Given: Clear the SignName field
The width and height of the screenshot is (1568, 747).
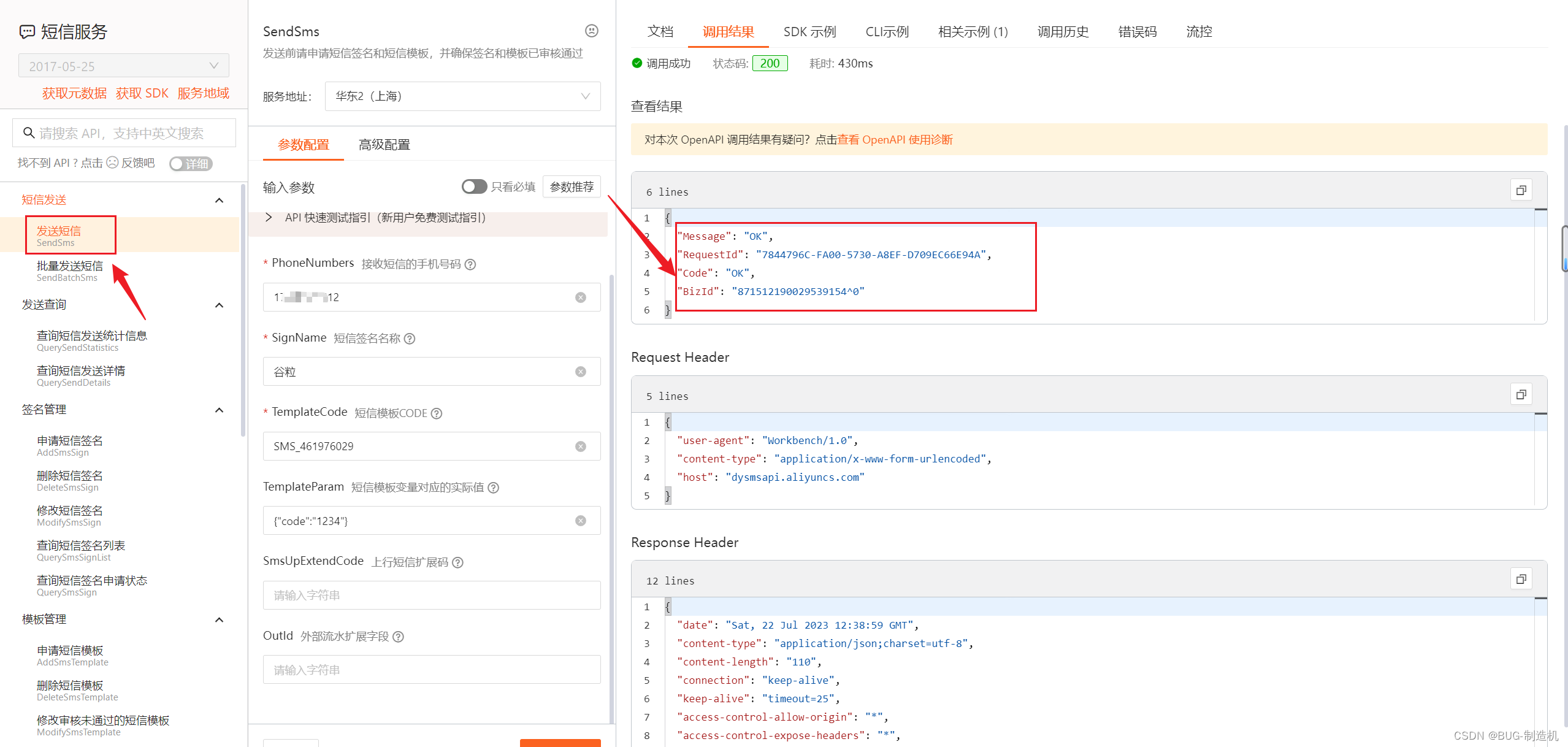Looking at the screenshot, I should [x=580, y=372].
